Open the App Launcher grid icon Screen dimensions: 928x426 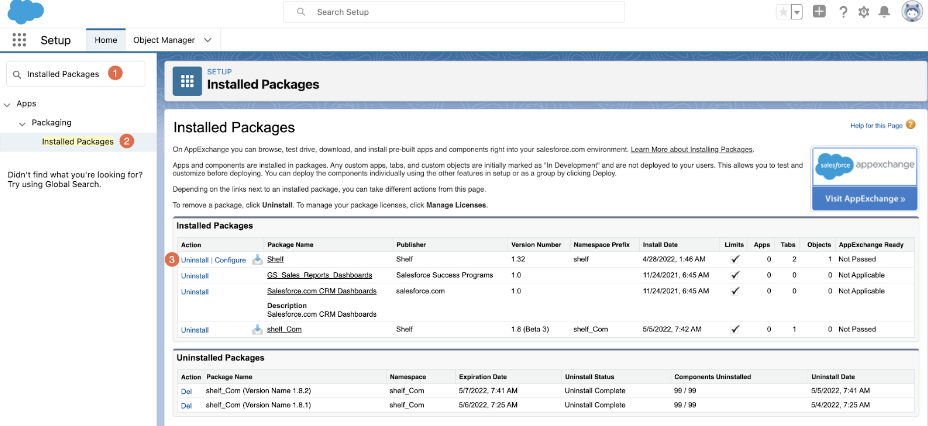point(20,40)
